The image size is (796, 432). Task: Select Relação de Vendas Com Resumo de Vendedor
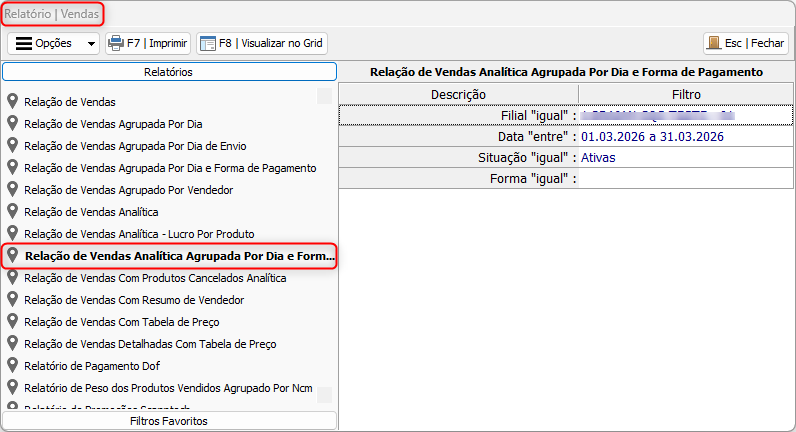point(134,300)
